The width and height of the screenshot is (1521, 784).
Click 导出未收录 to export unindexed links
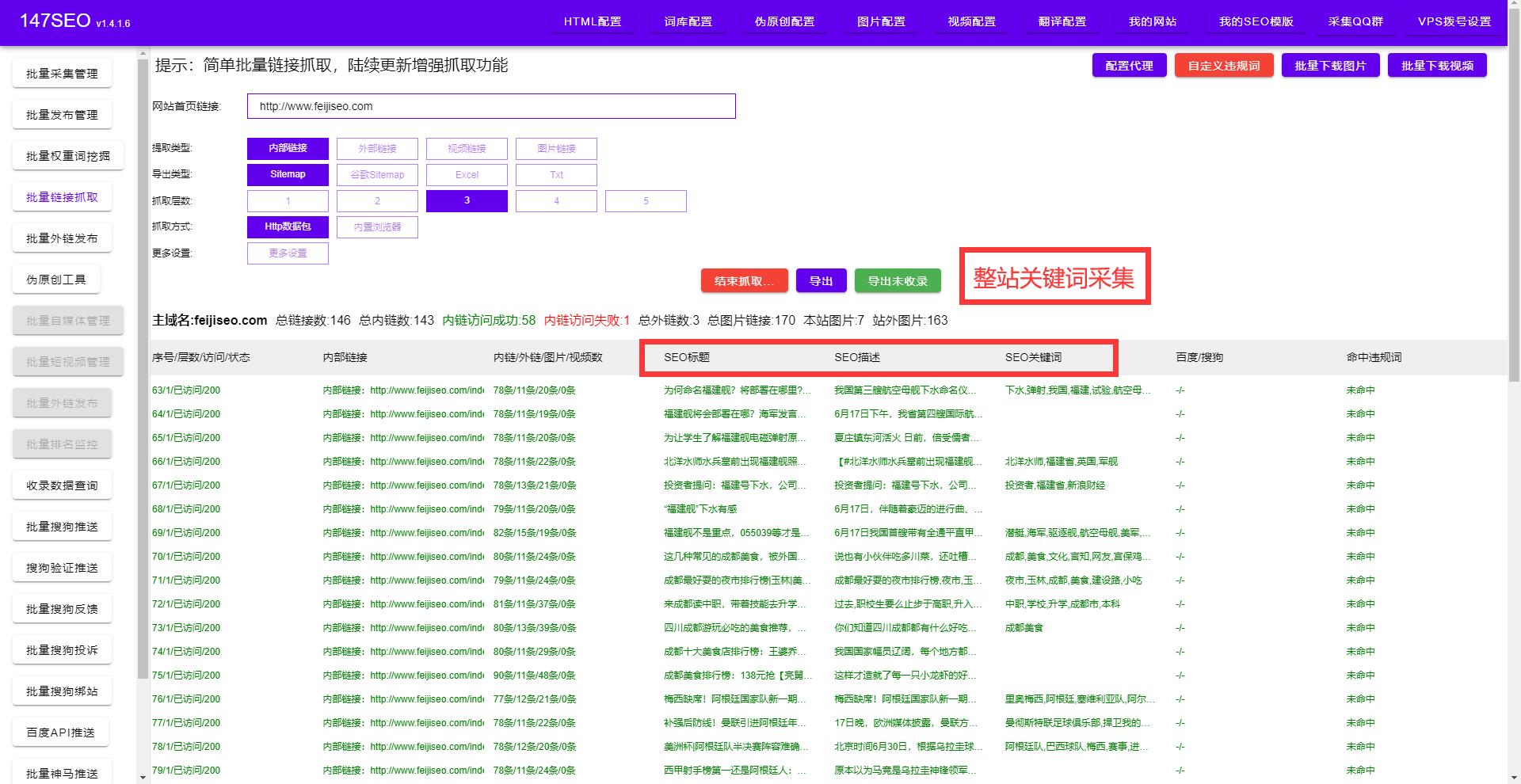coord(896,280)
